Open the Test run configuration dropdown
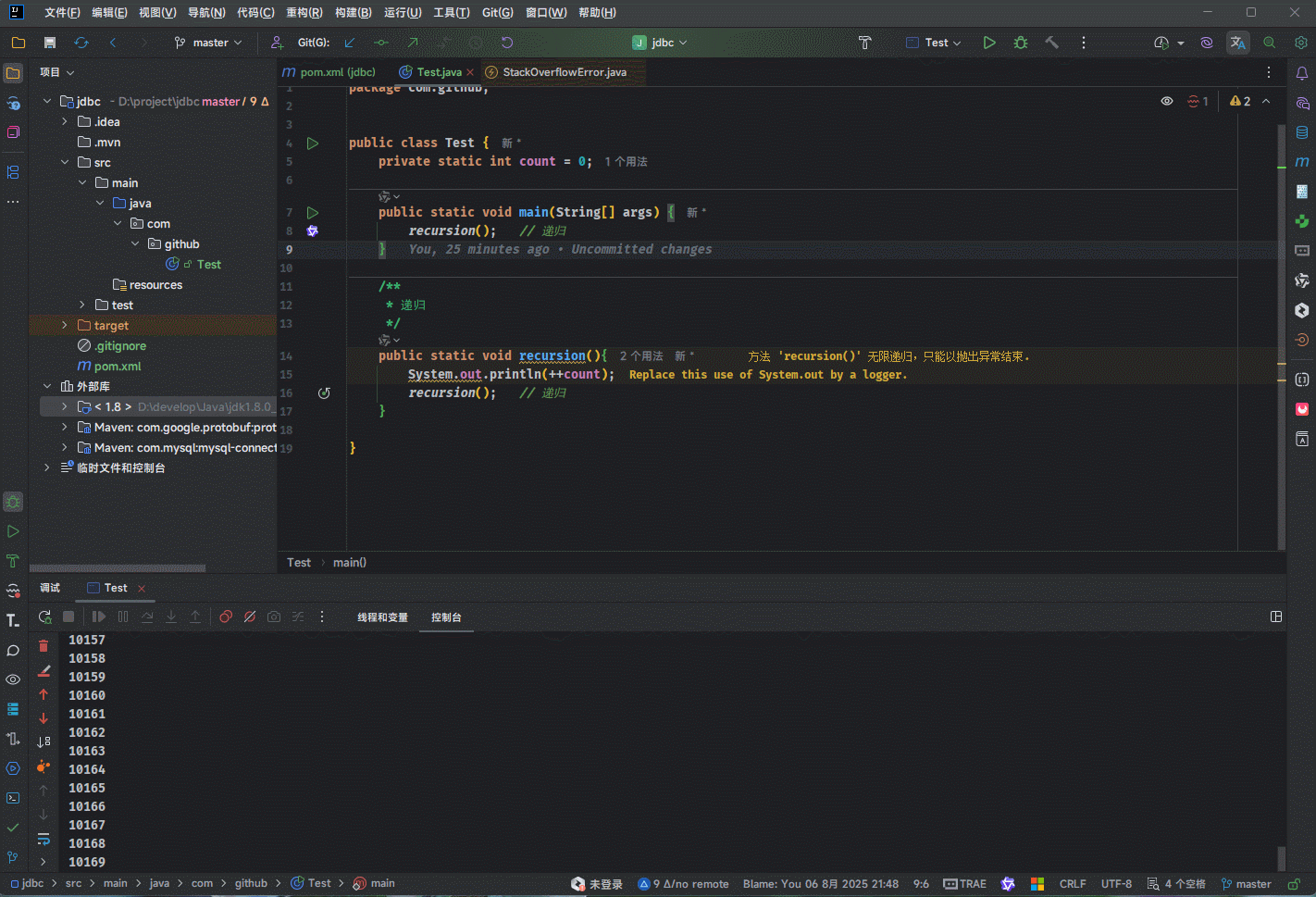This screenshot has width=1316, height=897. tap(935, 43)
